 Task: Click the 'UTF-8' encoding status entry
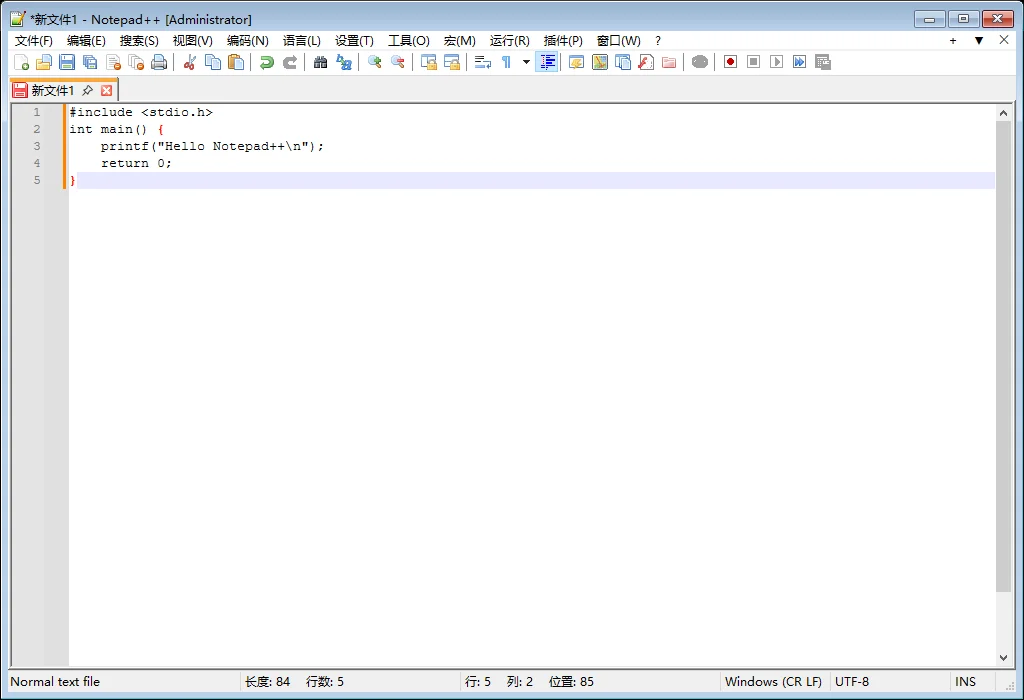point(852,682)
